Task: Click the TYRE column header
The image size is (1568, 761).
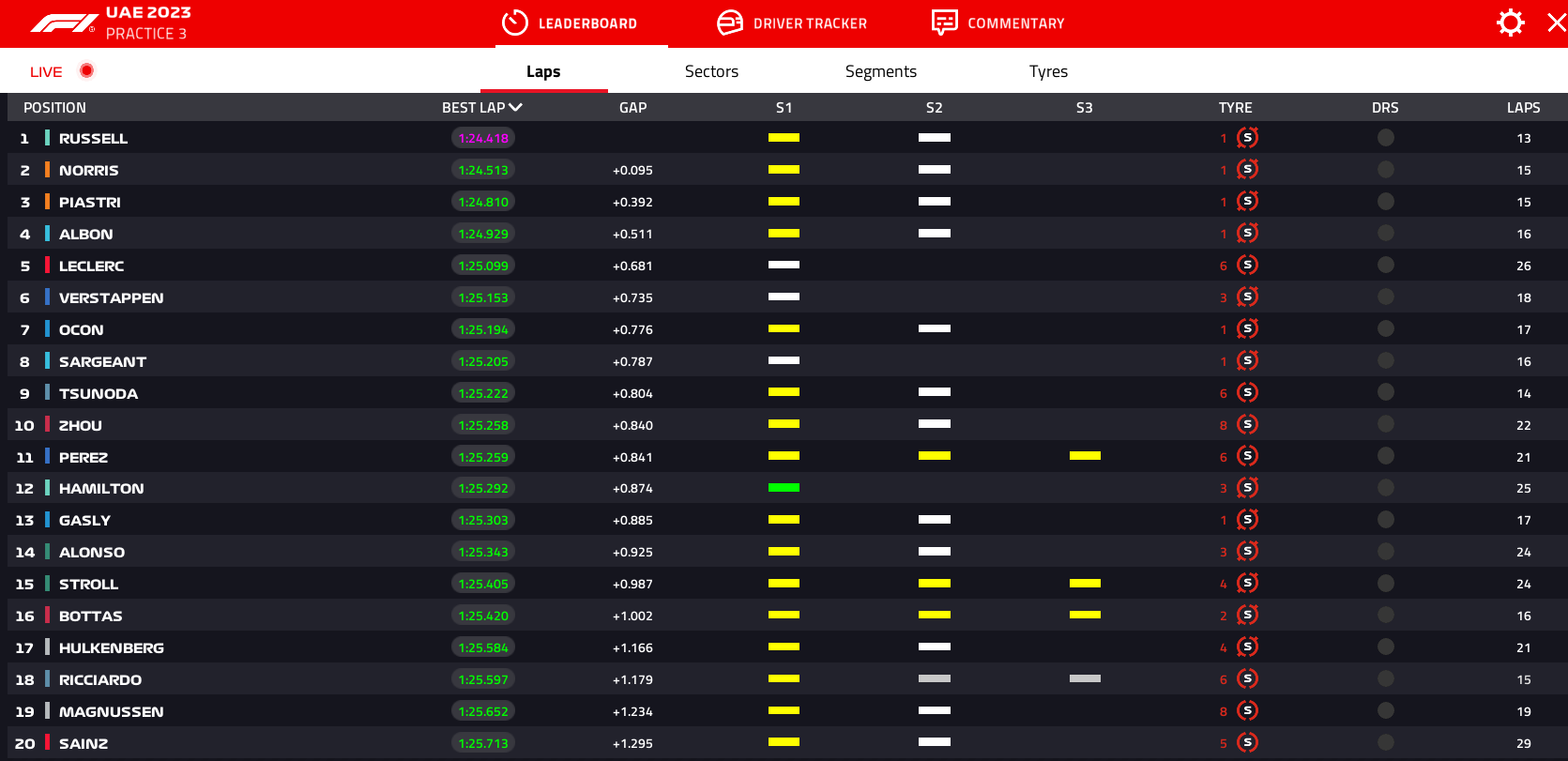Action: click(x=1236, y=108)
